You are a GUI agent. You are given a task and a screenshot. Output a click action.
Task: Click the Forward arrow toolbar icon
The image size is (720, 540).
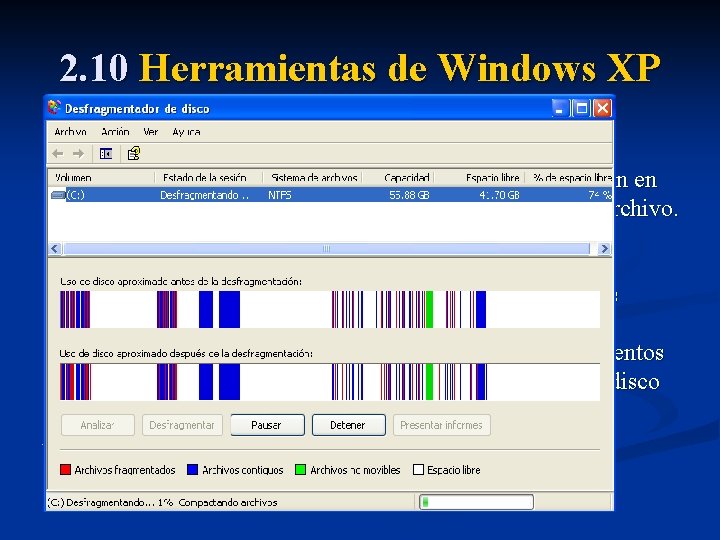[x=79, y=153]
